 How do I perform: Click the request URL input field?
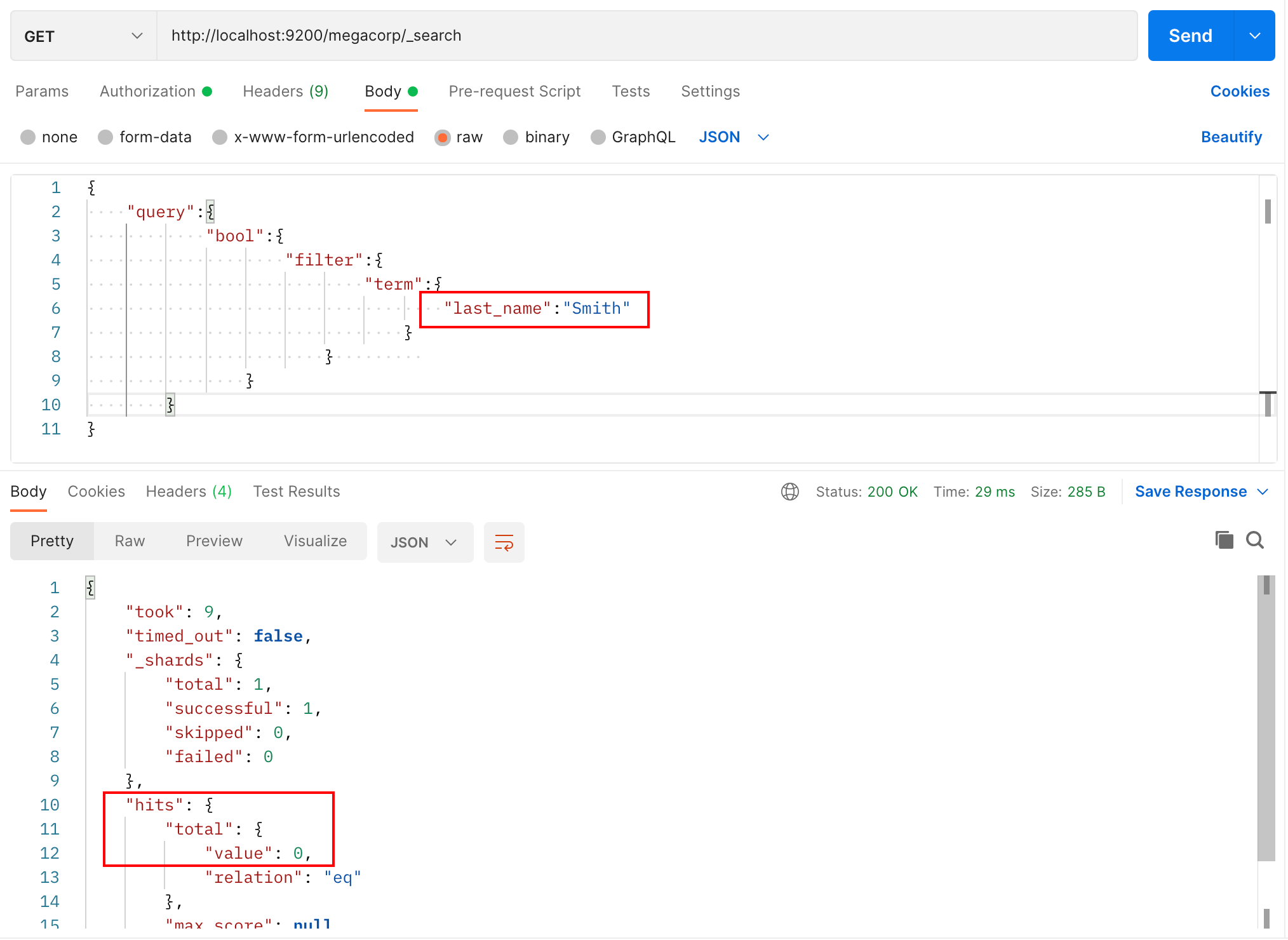click(647, 36)
